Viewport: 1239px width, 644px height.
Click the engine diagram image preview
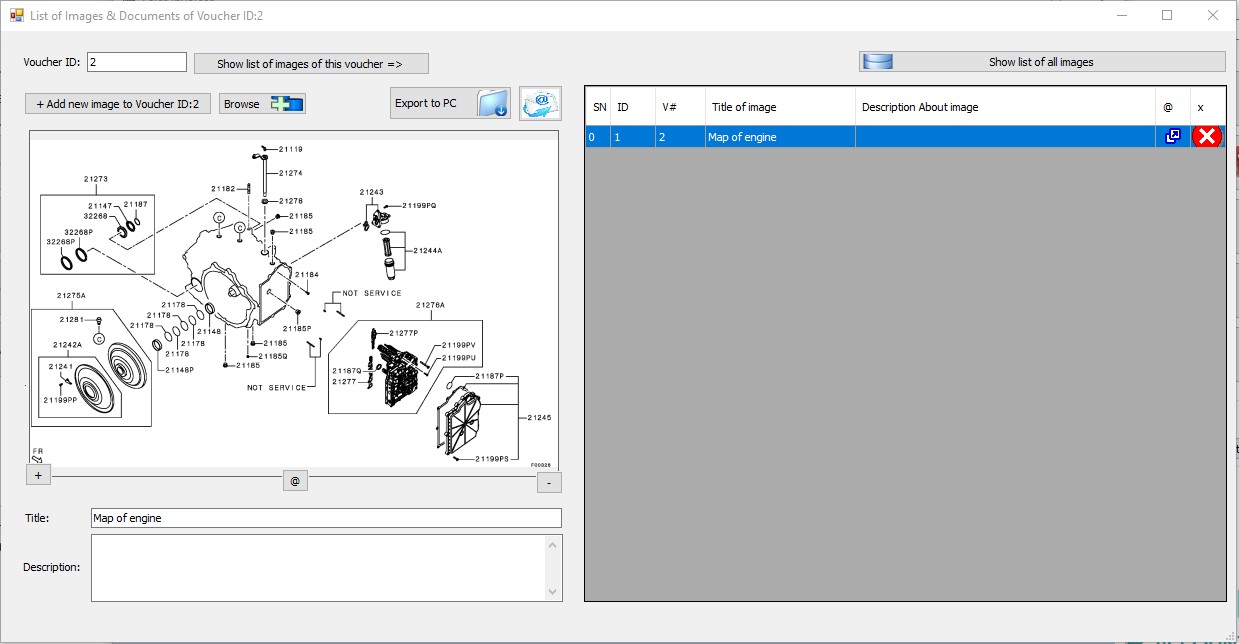[x=294, y=298]
